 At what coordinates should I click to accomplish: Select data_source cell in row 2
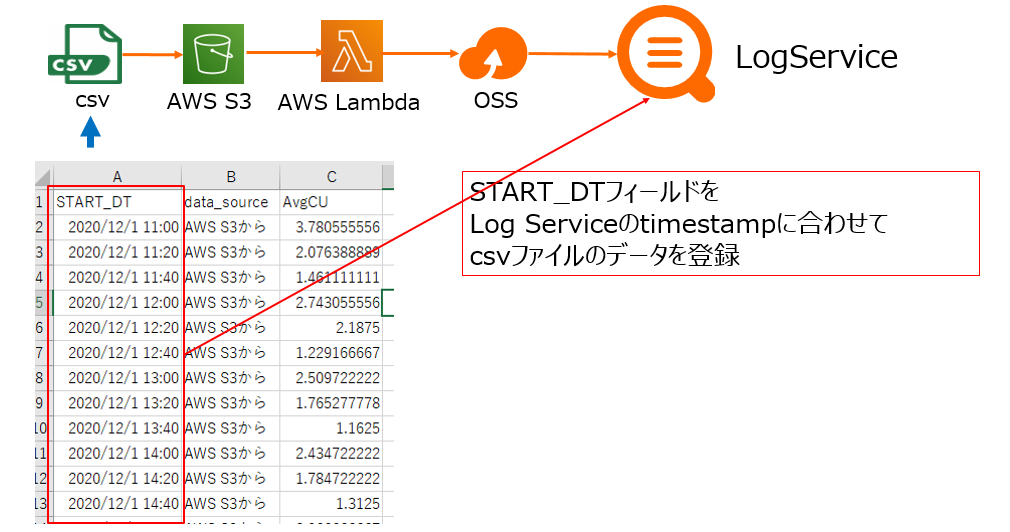[231, 227]
